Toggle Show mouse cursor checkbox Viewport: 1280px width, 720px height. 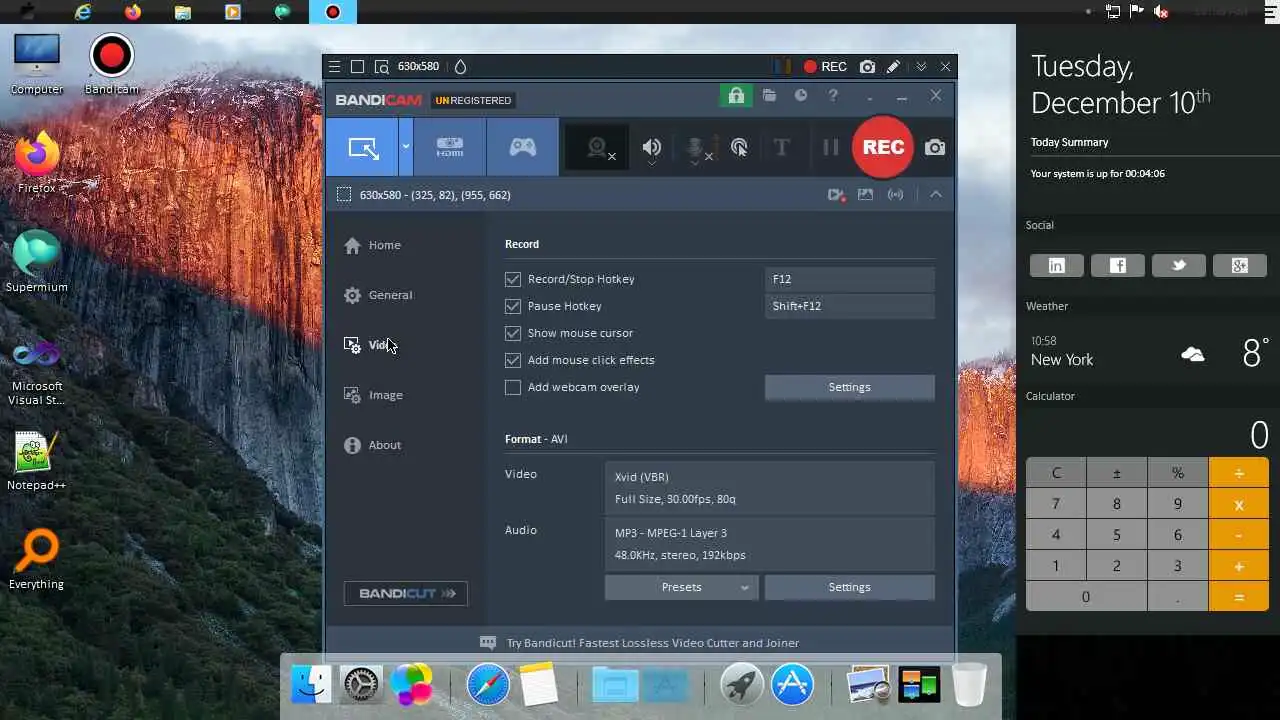[x=513, y=333]
